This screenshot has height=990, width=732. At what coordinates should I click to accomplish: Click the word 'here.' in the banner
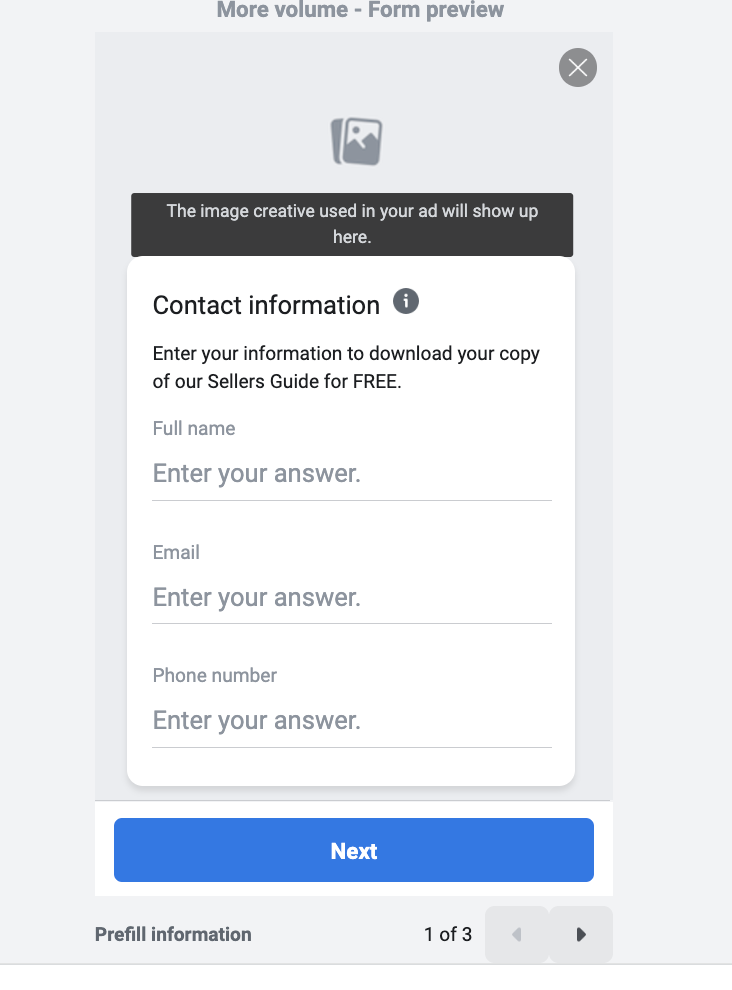(x=352, y=237)
